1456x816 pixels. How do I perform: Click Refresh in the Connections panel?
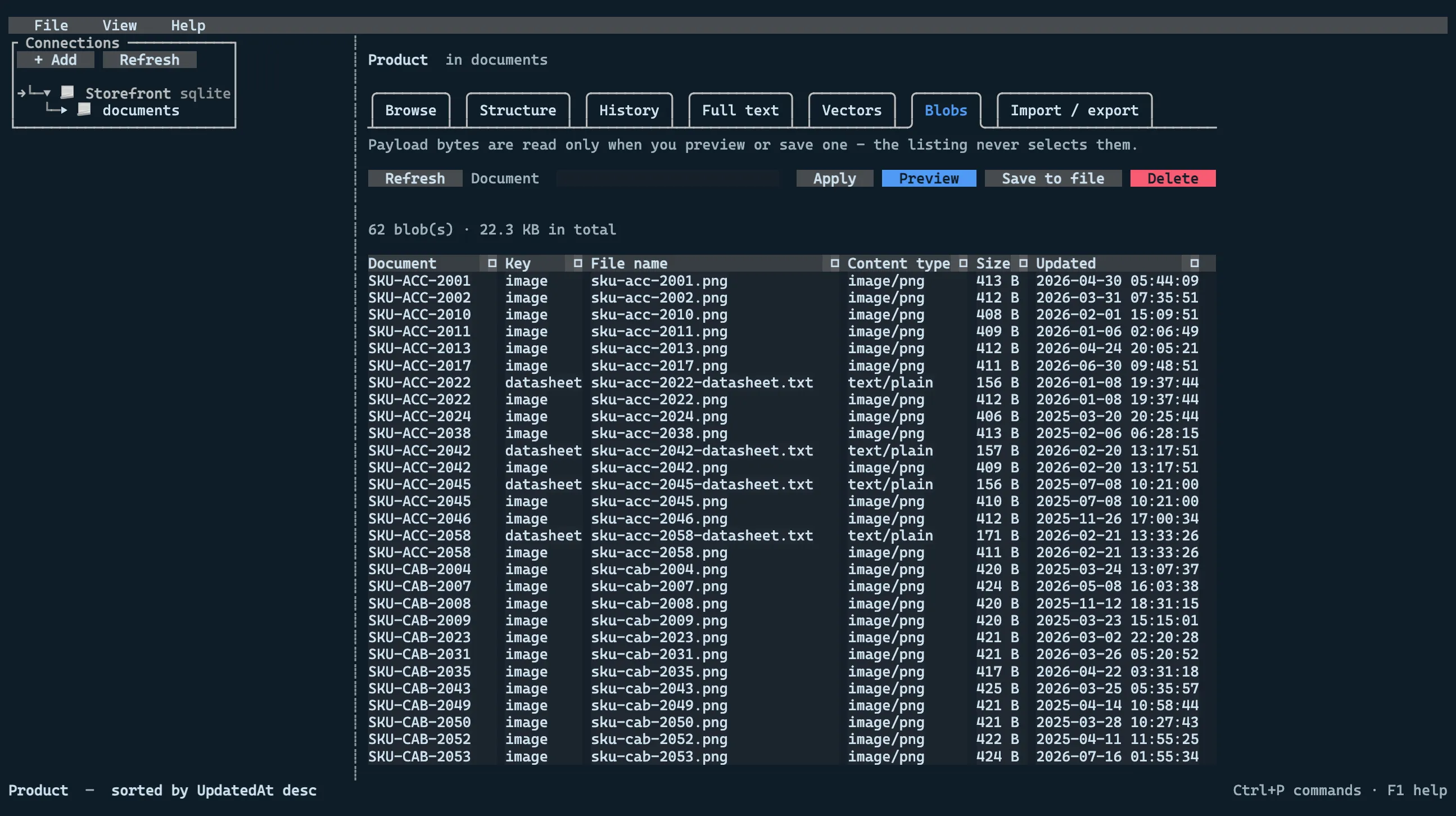tap(149, 60)
